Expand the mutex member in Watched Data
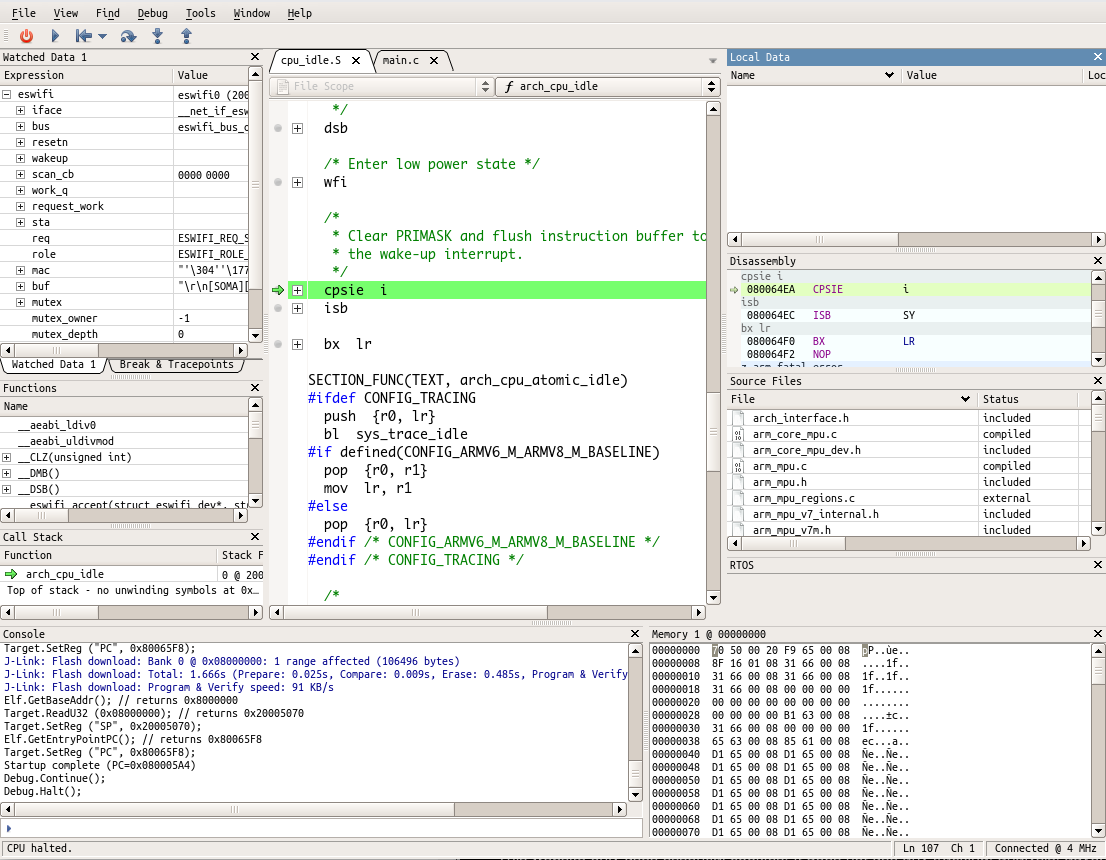The image size is (1106, 860). 20,302
